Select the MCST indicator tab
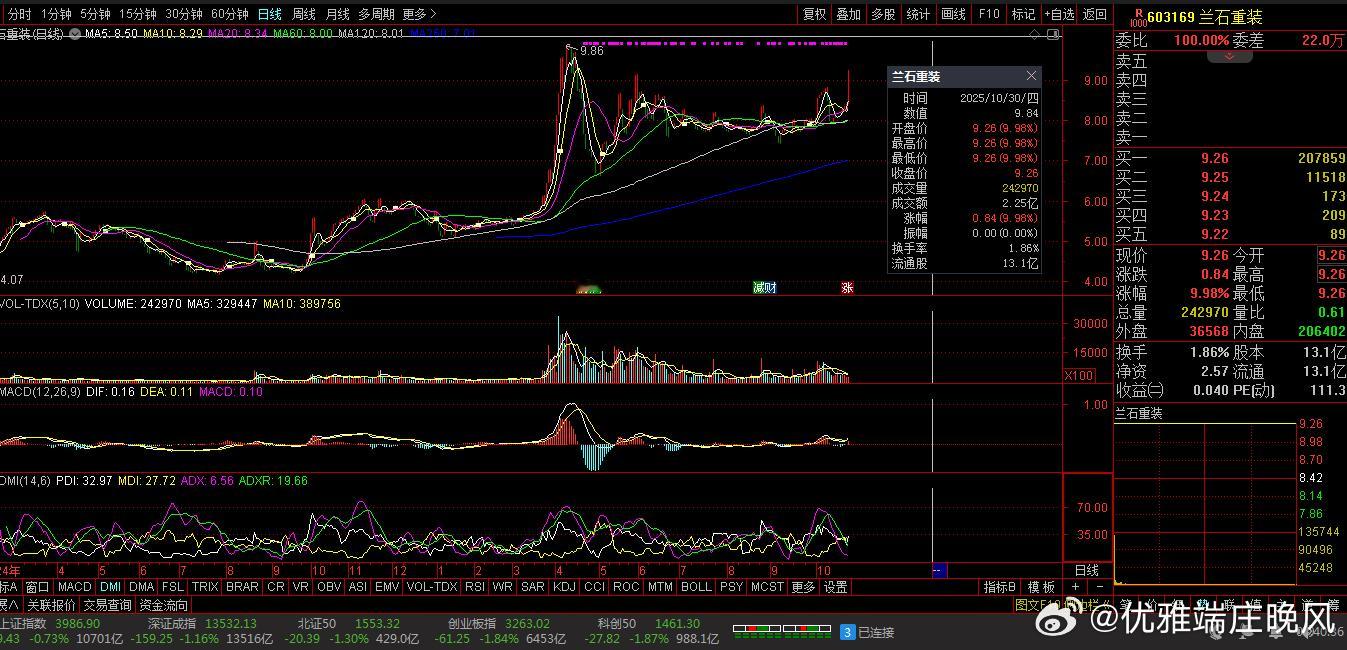 tap(767, 587)
